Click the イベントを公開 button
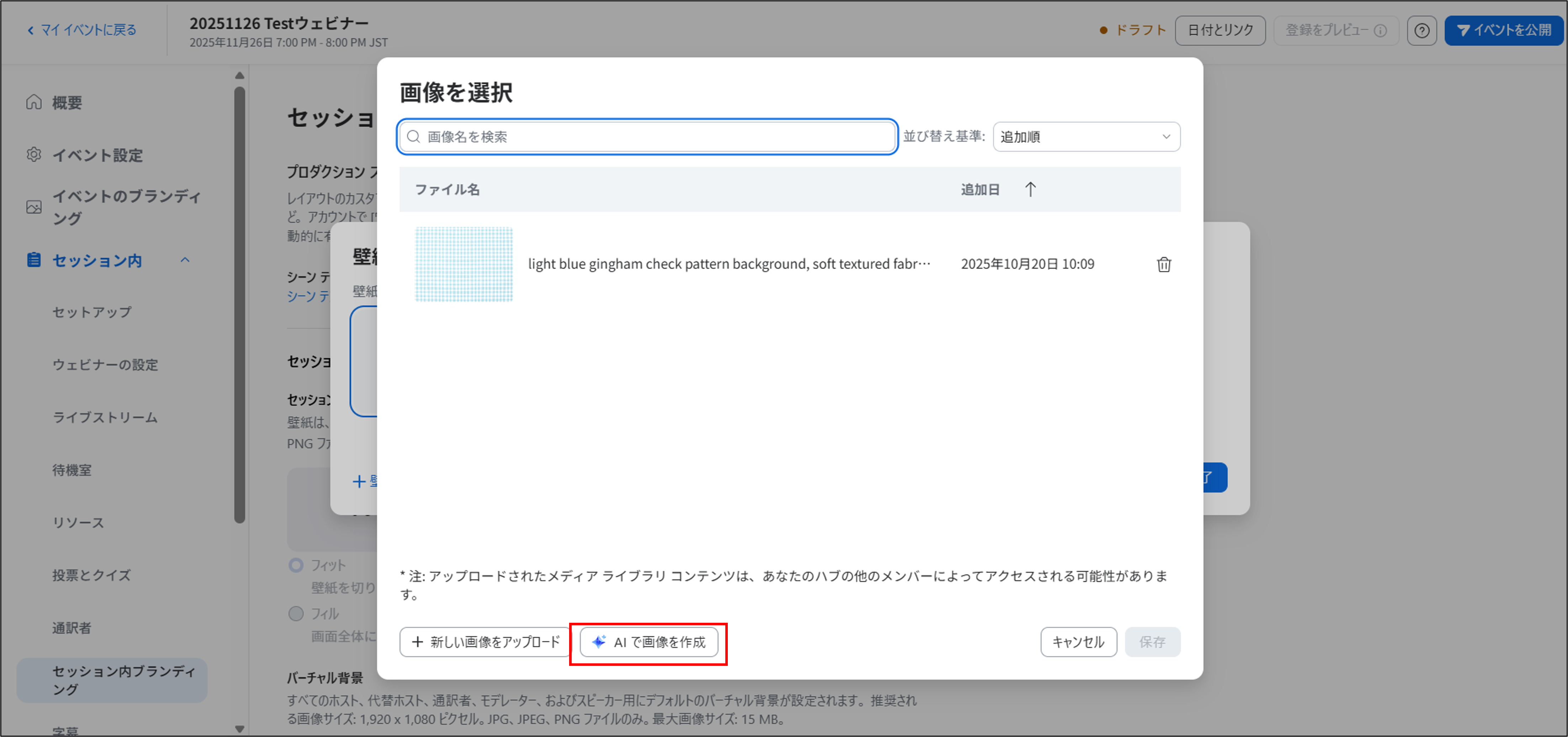 1504,31
